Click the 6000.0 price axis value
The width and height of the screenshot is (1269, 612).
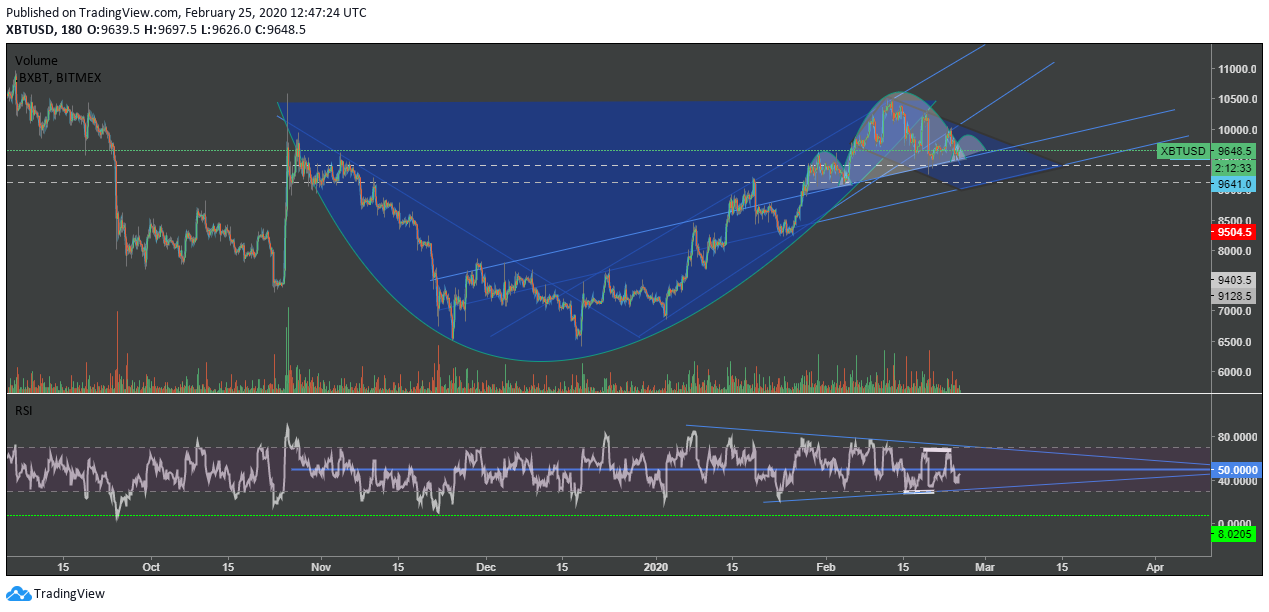1234,372
